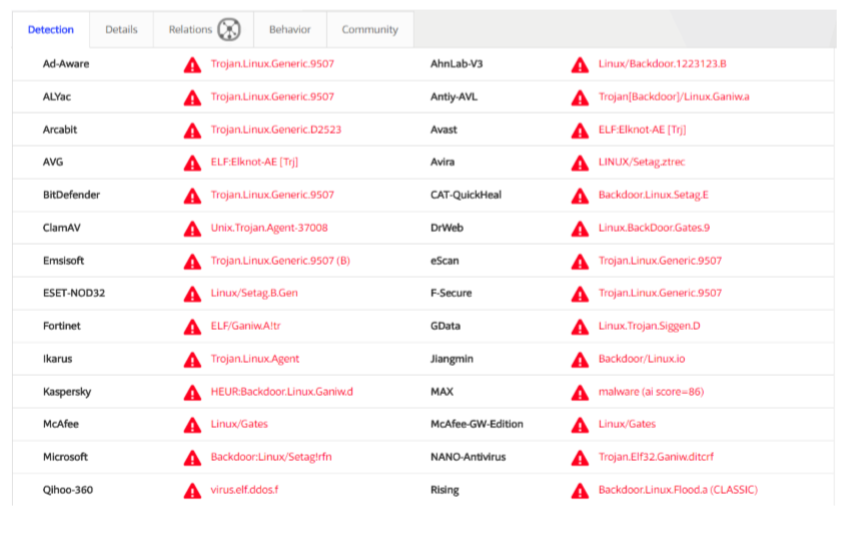Click the warning icon in Fortinet row
The width and height of the screenshot is (852, 536).
pyautogui.click(x=192, y=327)
